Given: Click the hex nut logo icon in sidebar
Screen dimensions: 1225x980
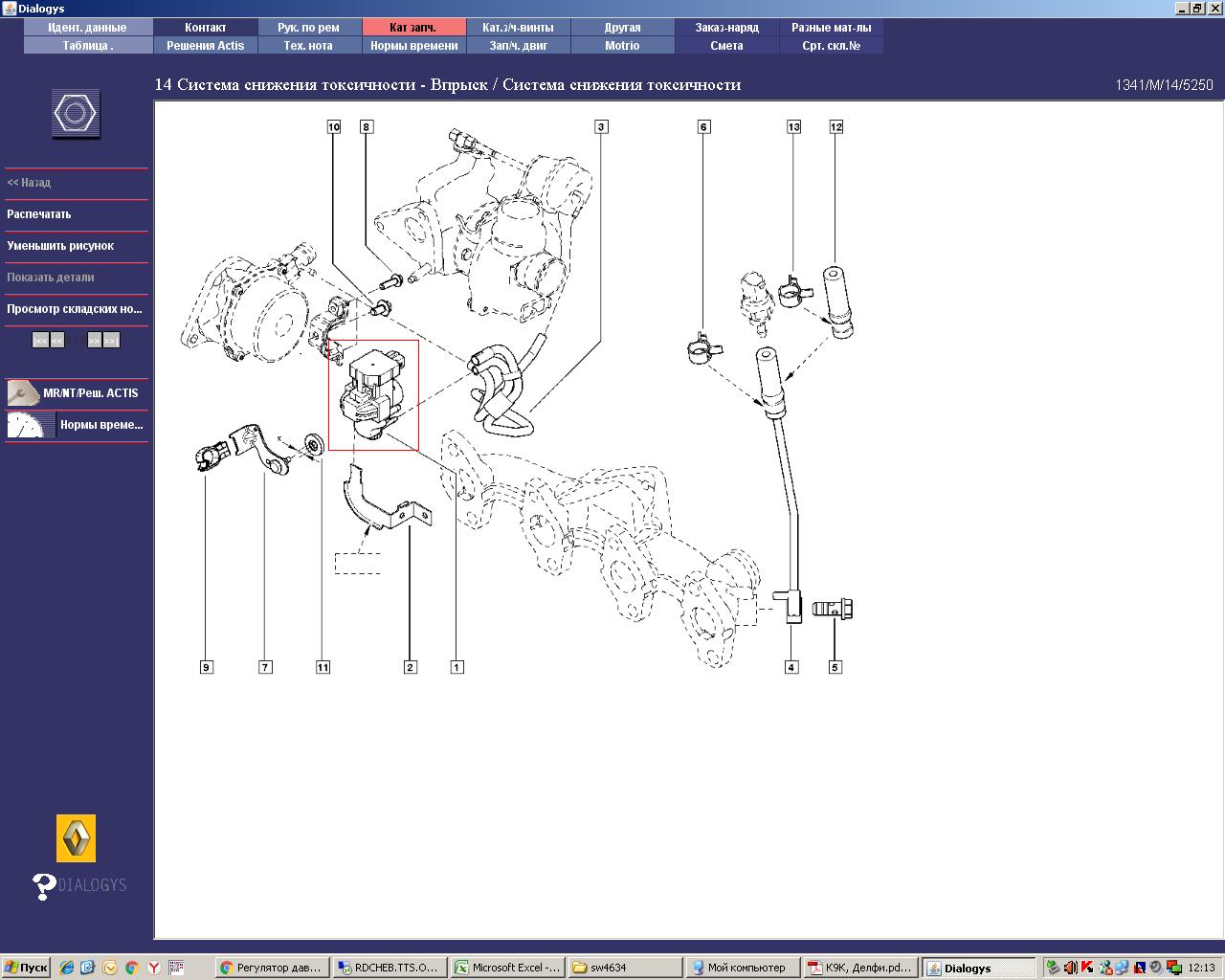Looking at the screenshot, I should click(76, 114).
